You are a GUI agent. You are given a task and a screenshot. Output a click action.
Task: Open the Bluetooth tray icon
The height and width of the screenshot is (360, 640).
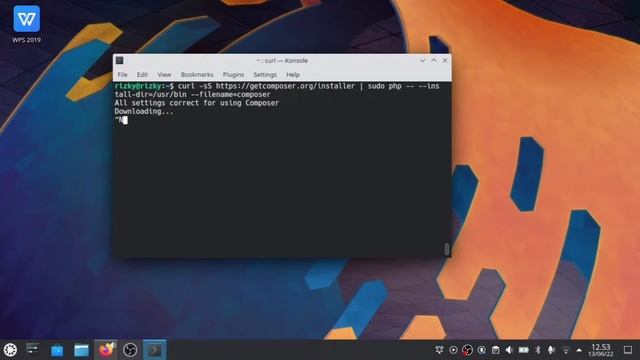(538, 350)
